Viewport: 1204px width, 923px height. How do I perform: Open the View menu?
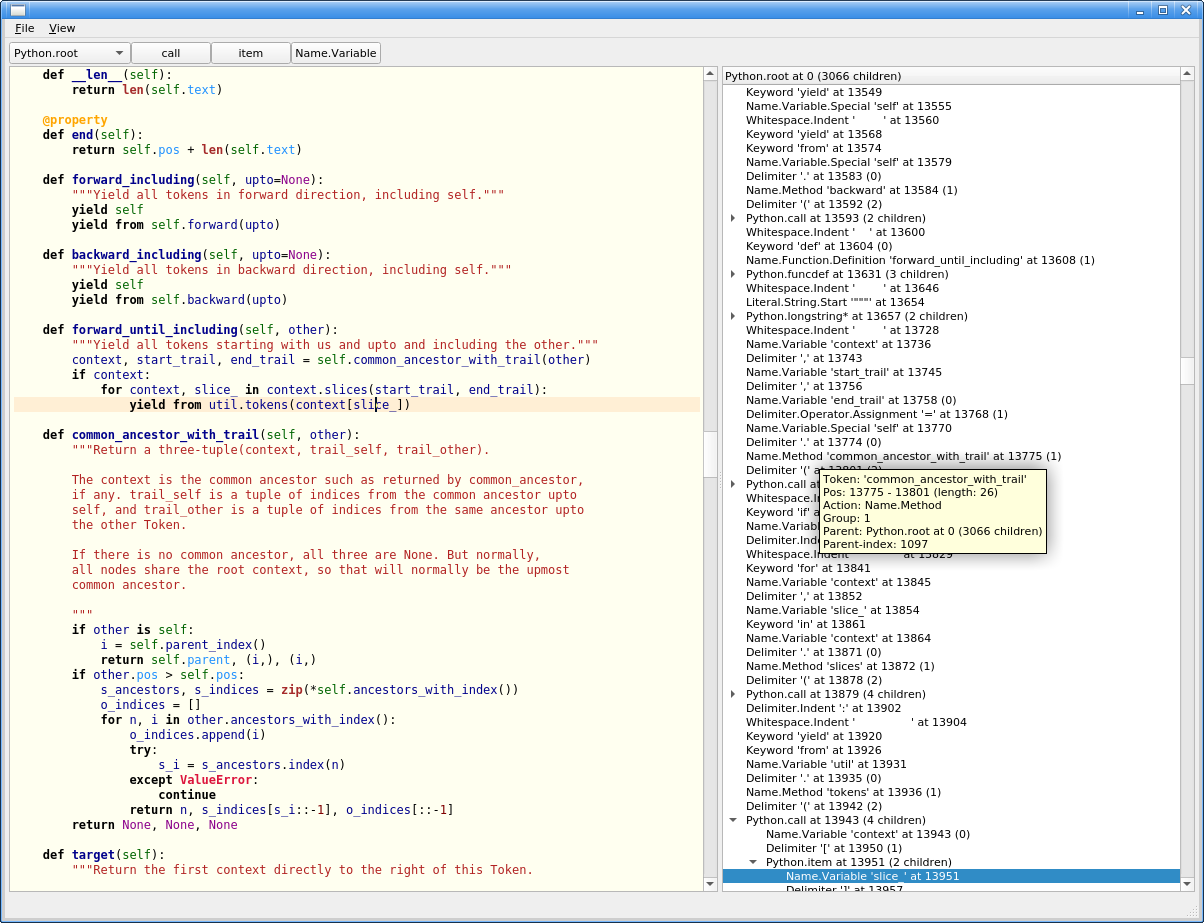click(x=62, y=28)
